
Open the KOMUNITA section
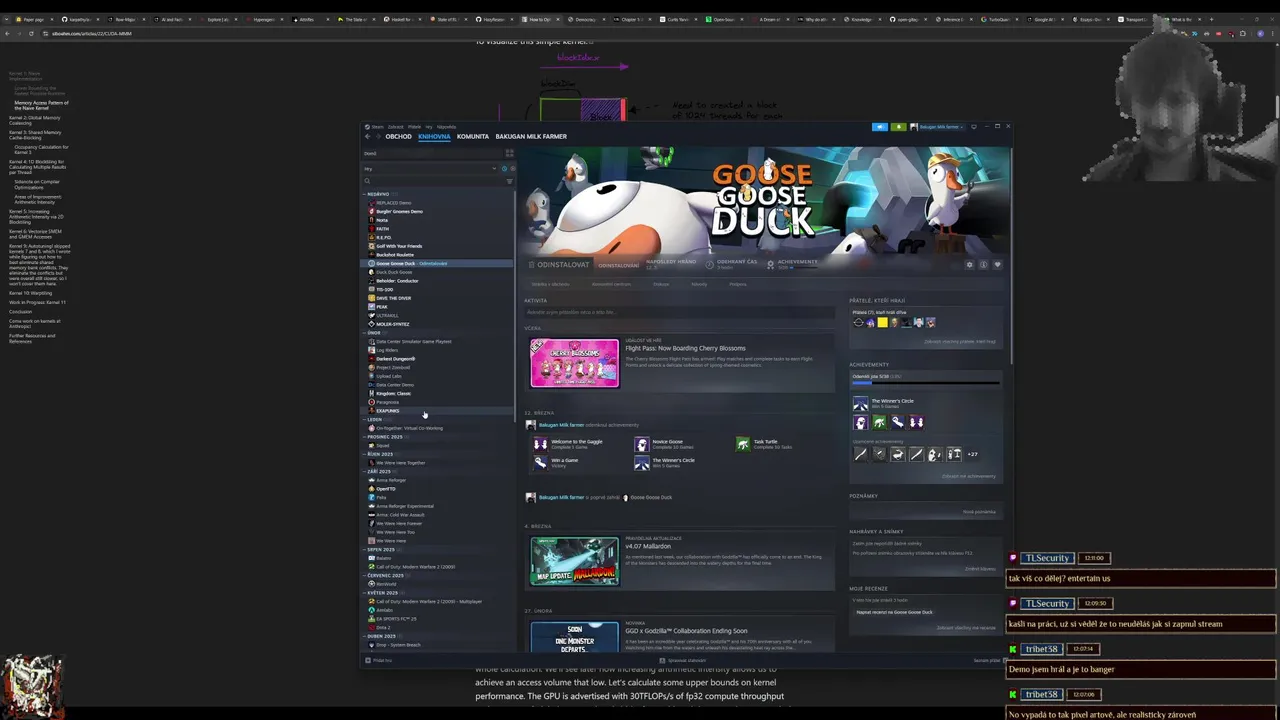point(473,137)
